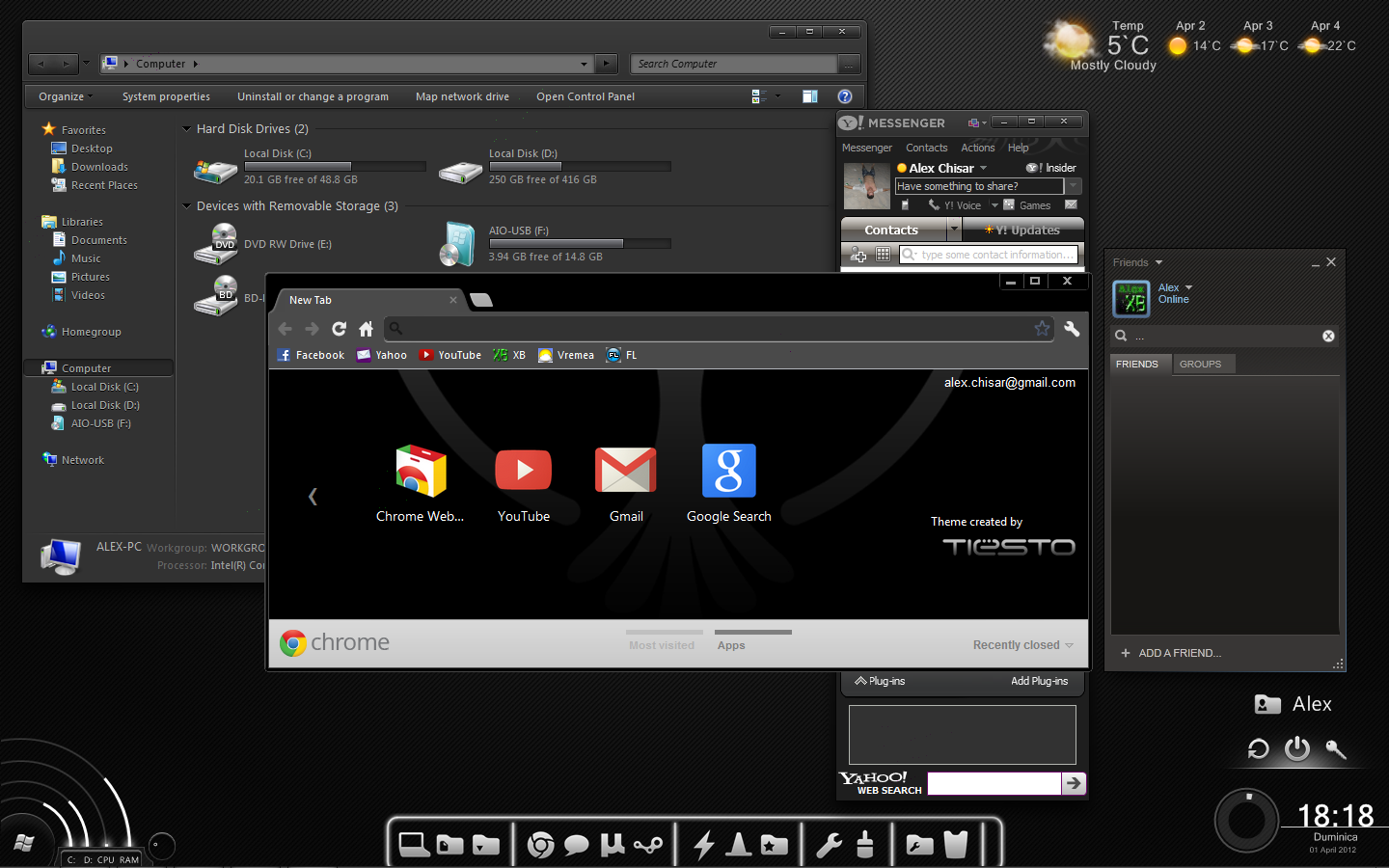Open the YouTube bookmark in bookmarks bar
Image resolution: width=1389 pixels, height=868 pixels.
[450, 355]
